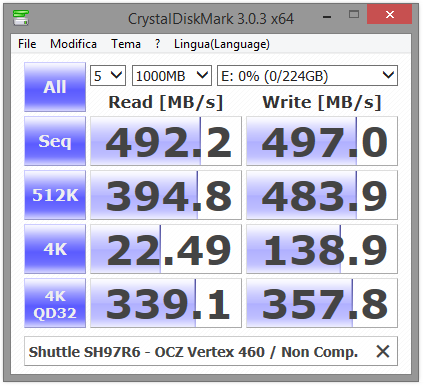Open the ? help menu
The height and width of the screenshot is (389, 425).
pyautogui.click(x=157, y=44)
